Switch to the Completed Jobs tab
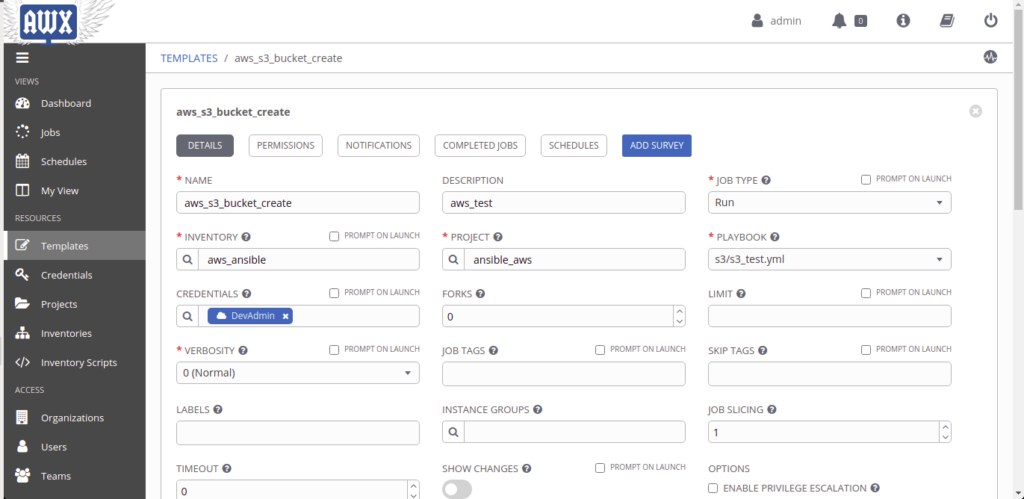 pyautogui.click(x=480, y=146)
